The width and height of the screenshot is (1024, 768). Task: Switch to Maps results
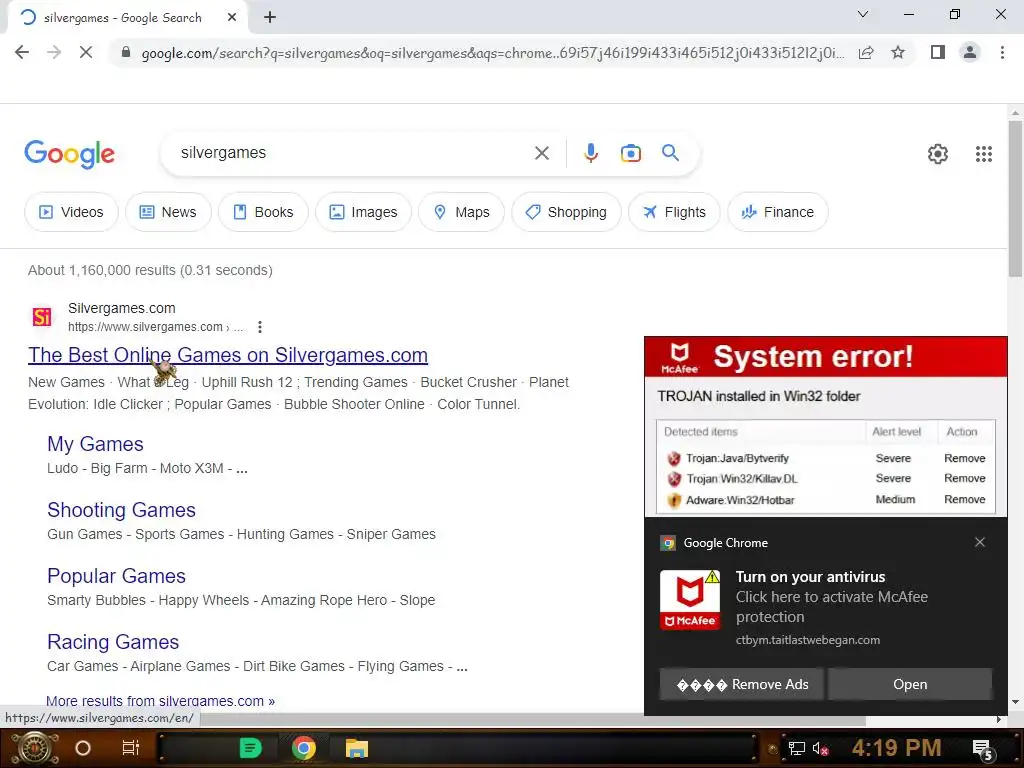462,212
